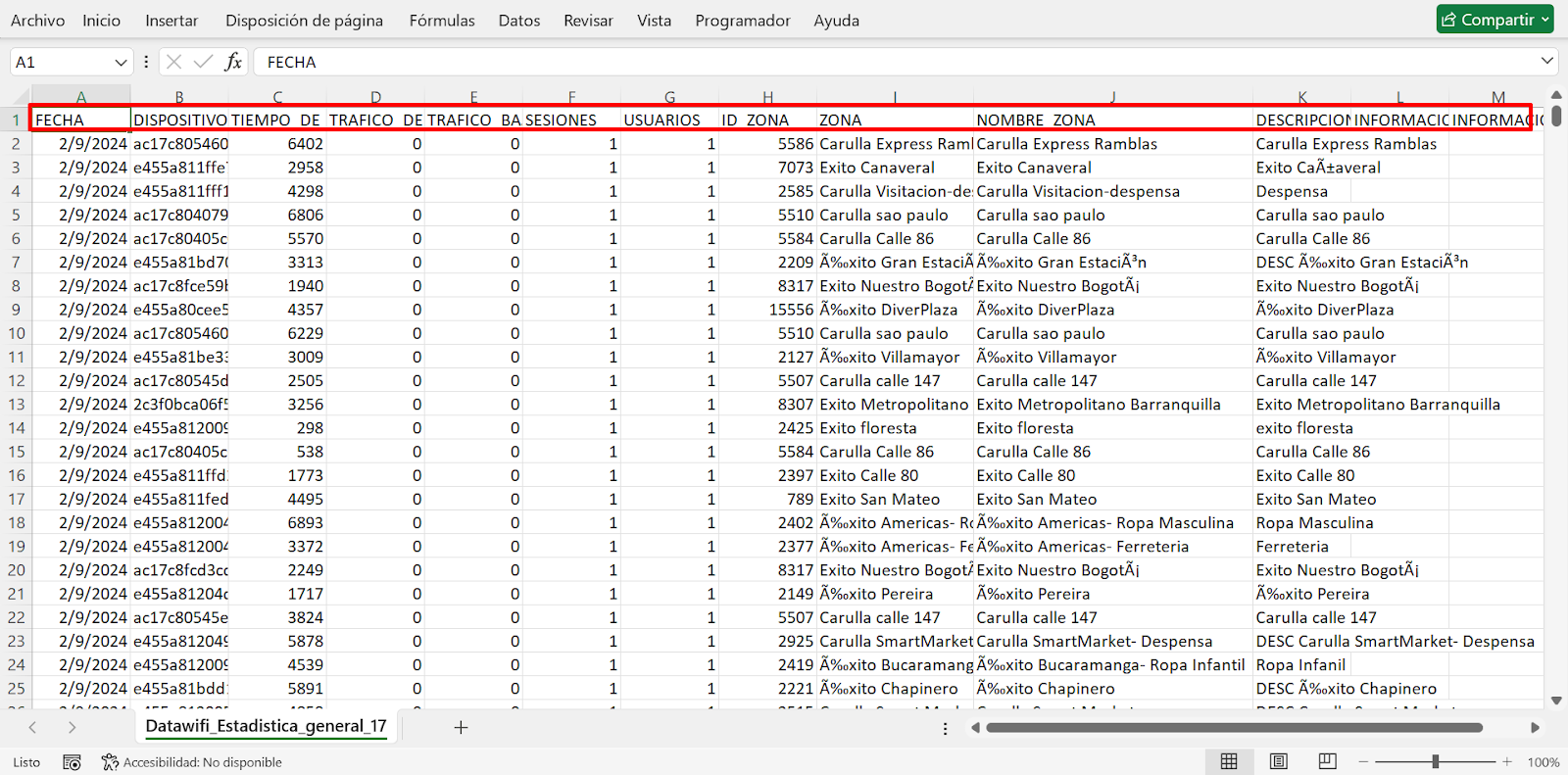The image size is (1568, 775).
Task: Open accessibility checker in status bar
Action: point(192,762)
